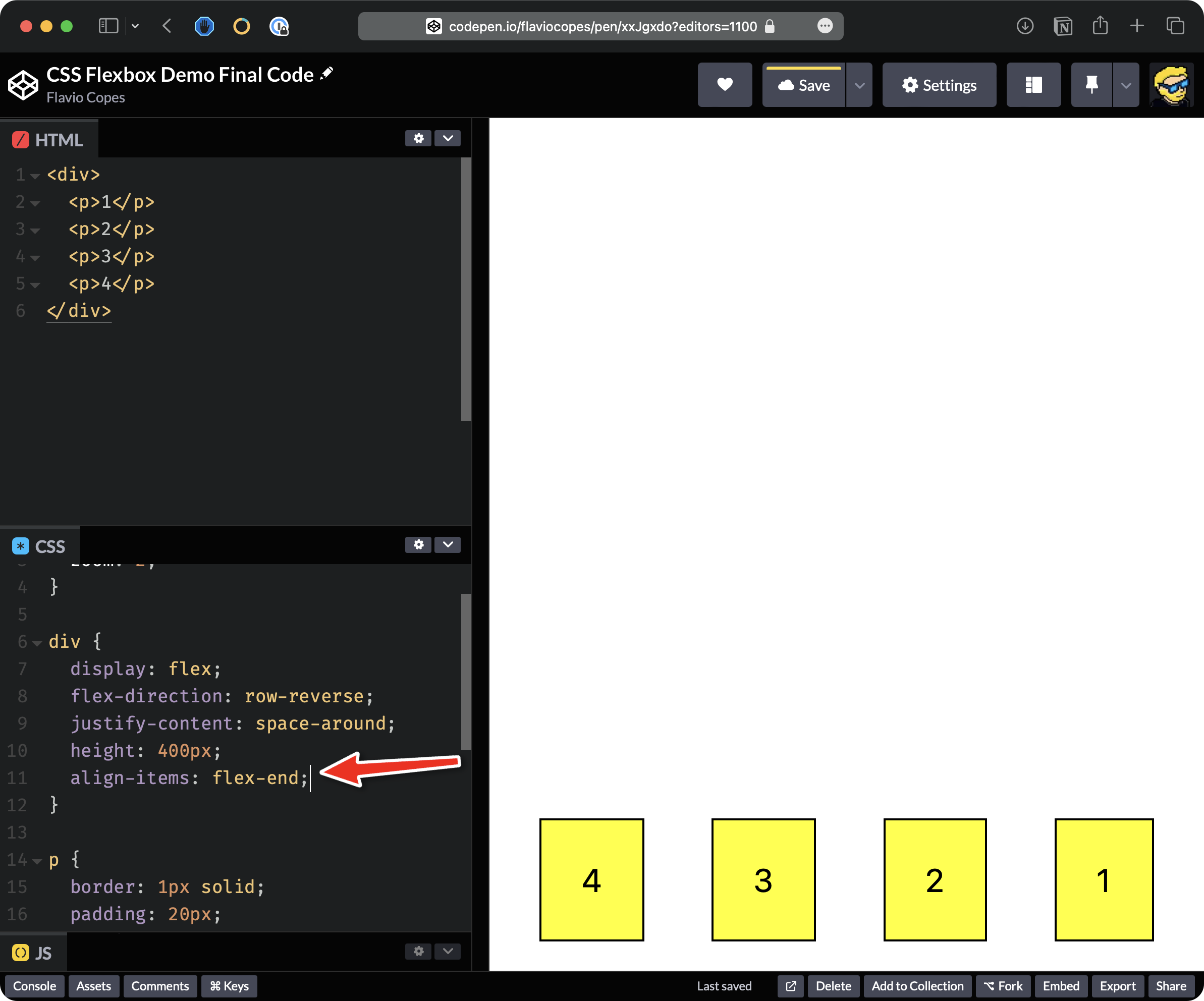The image size is (1204, 1001).
Task: Open CSS editor gear settings
Action: tap(418, 544)
